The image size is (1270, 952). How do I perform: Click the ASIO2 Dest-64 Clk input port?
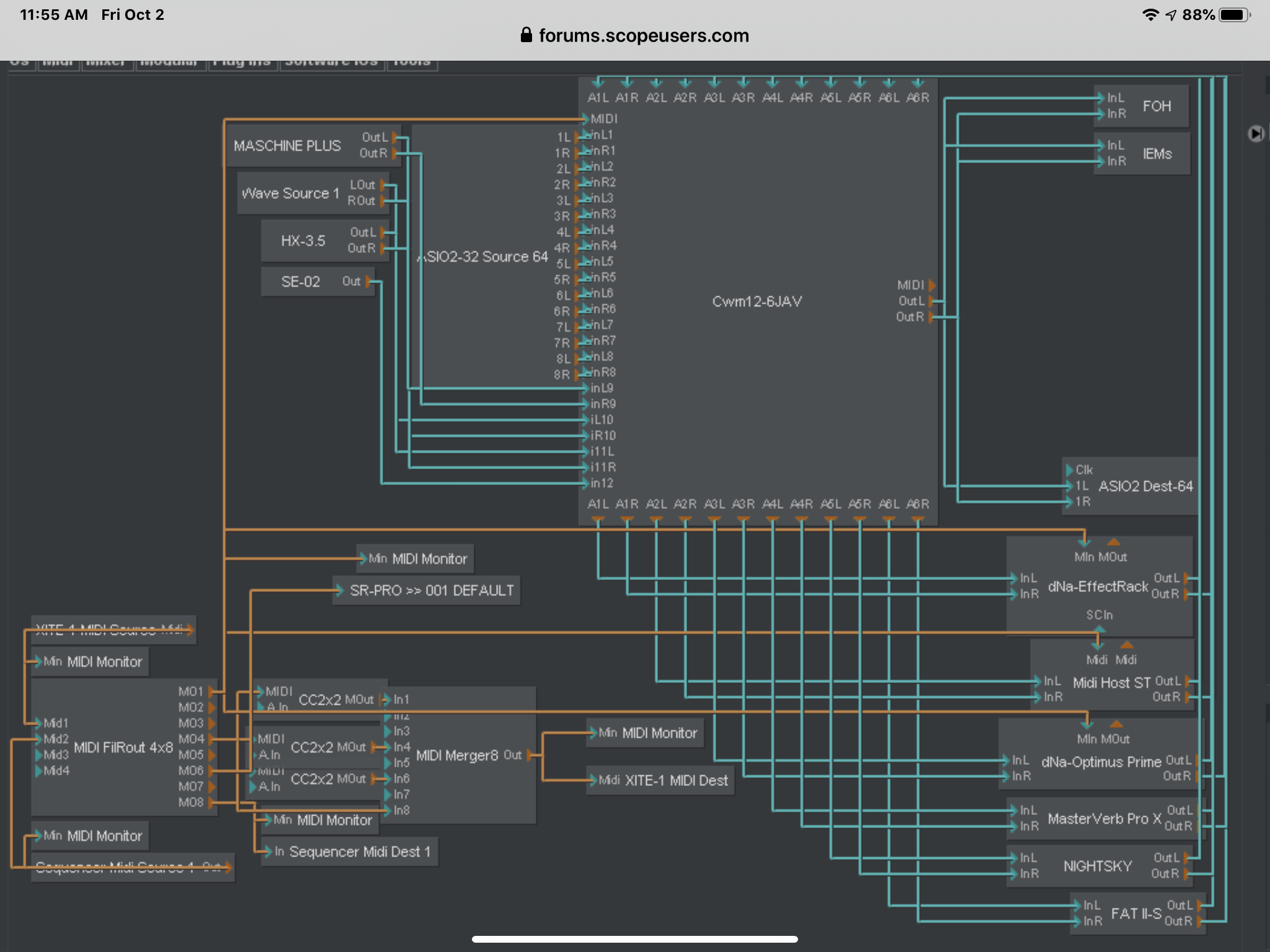[1069, 470]
